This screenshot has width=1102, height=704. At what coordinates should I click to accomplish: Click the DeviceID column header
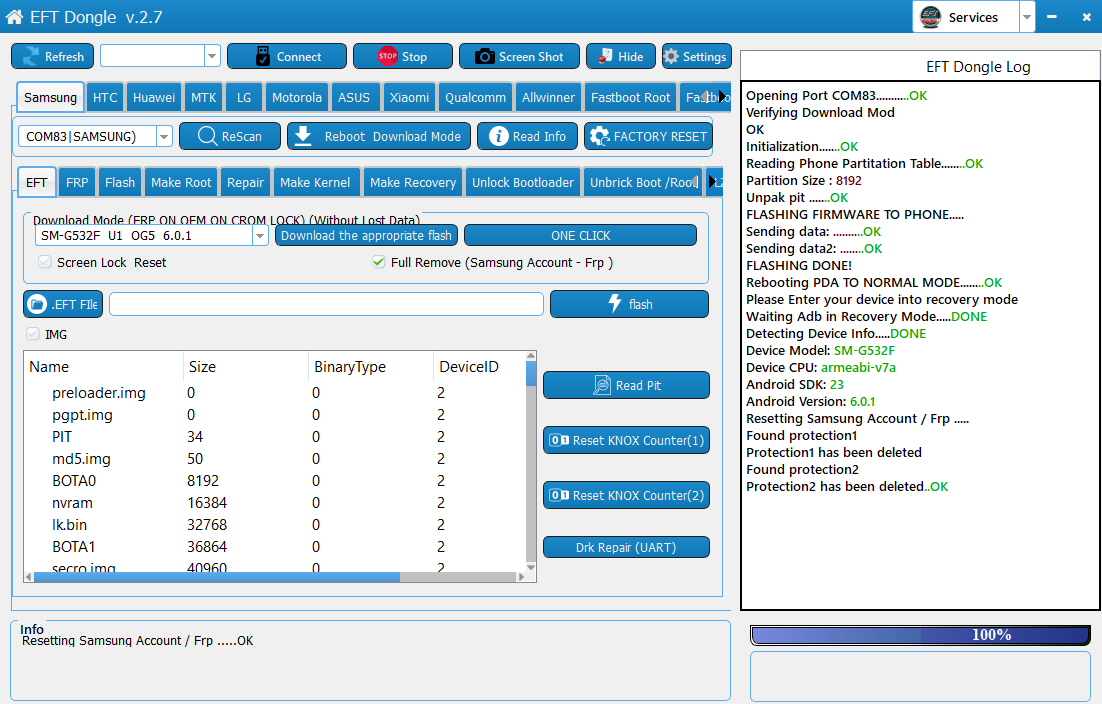(x=479, y=367)
